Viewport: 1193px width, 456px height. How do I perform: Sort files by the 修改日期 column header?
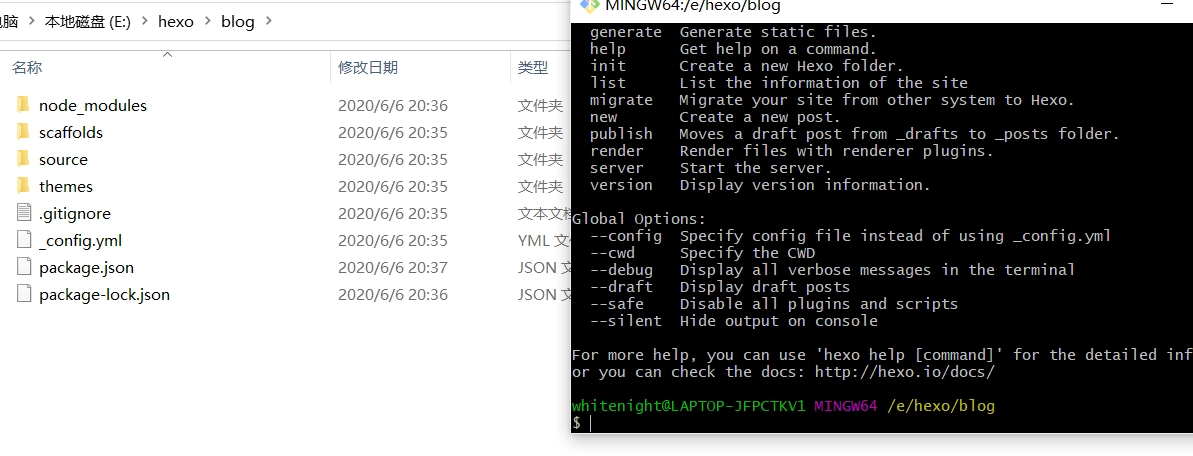tap(368, 68)
